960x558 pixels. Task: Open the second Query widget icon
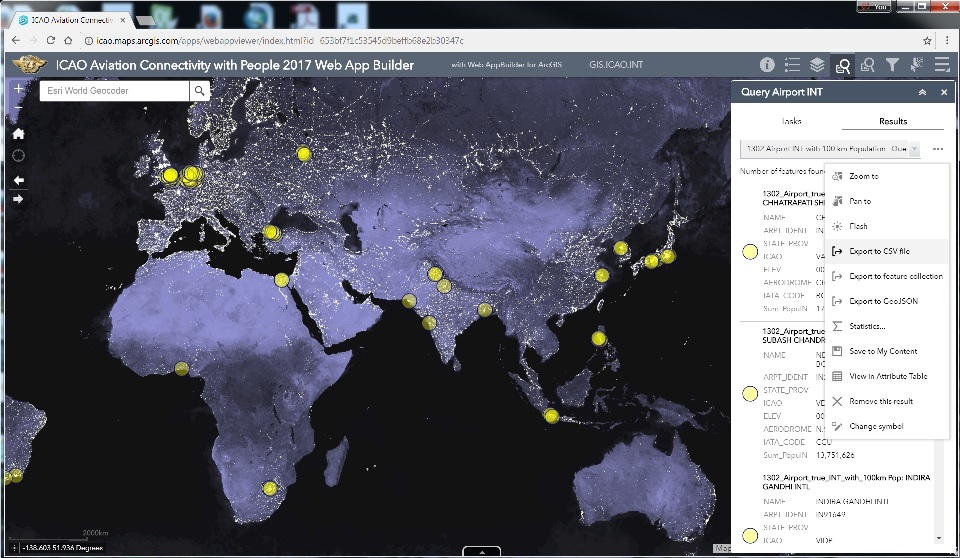(x=868, y=65)
